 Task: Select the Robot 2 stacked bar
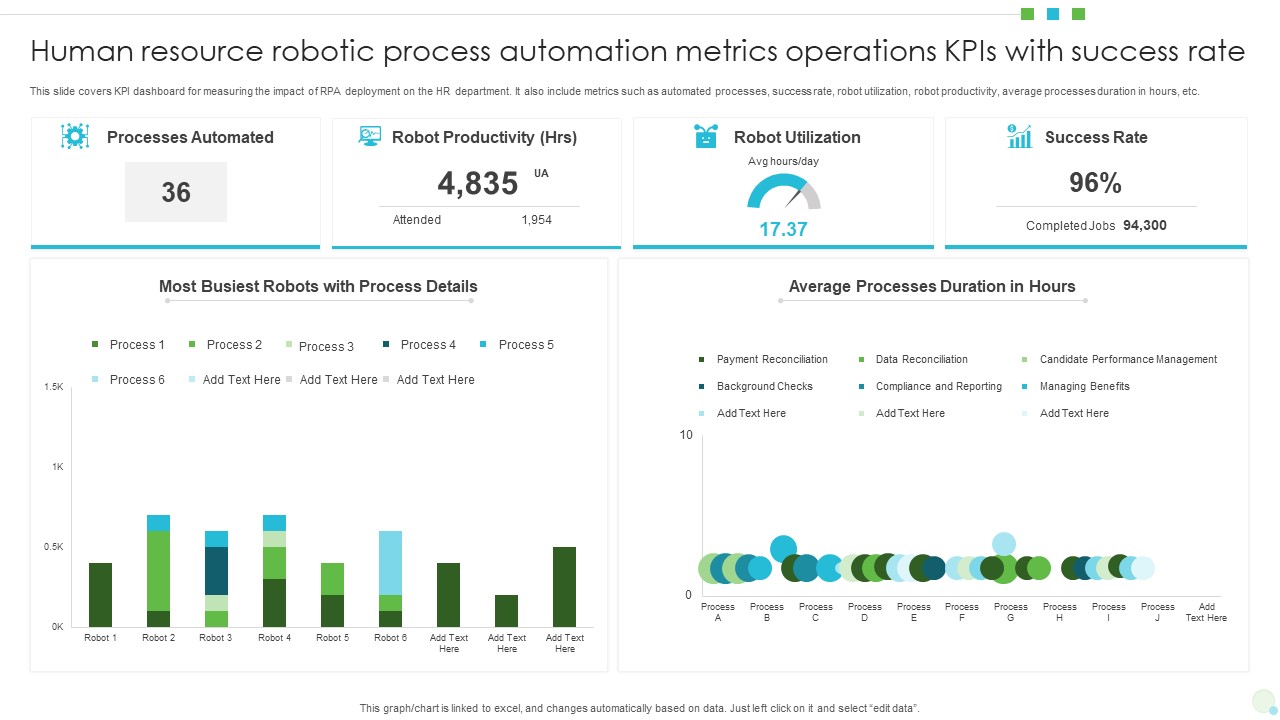158,571
